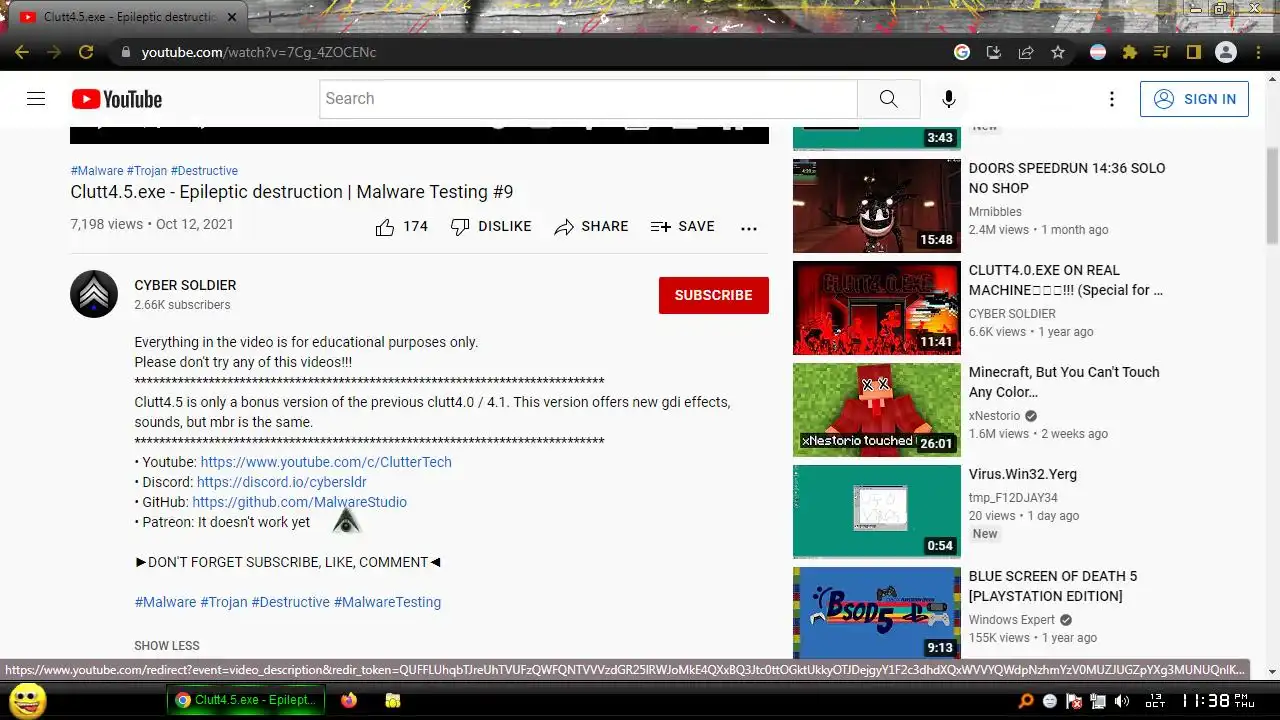Open YouTube settings three-dot menu
This screenshot has width=1280, height=720.
(1111, 99)
